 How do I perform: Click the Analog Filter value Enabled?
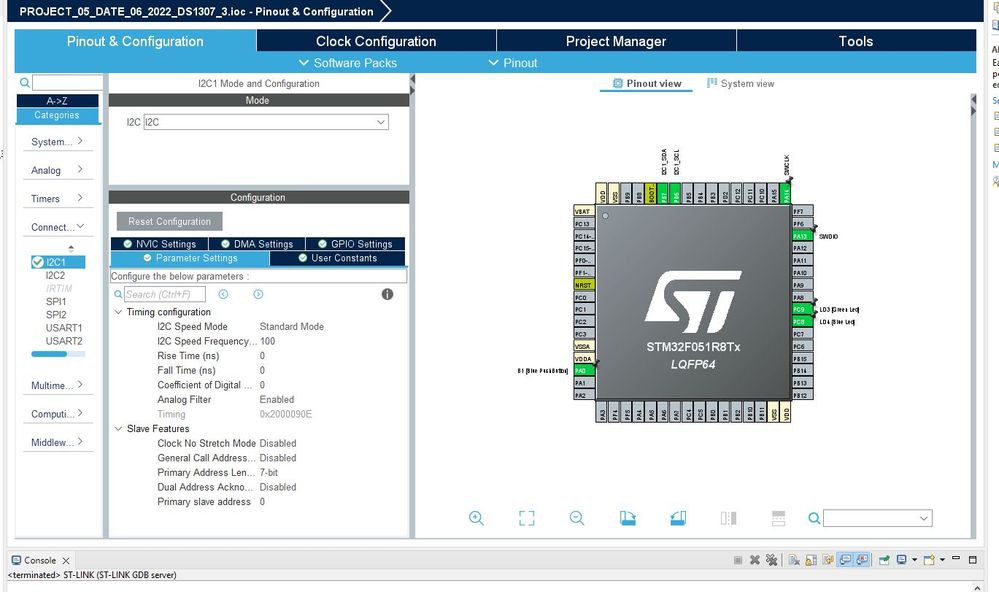click(277, 400)
